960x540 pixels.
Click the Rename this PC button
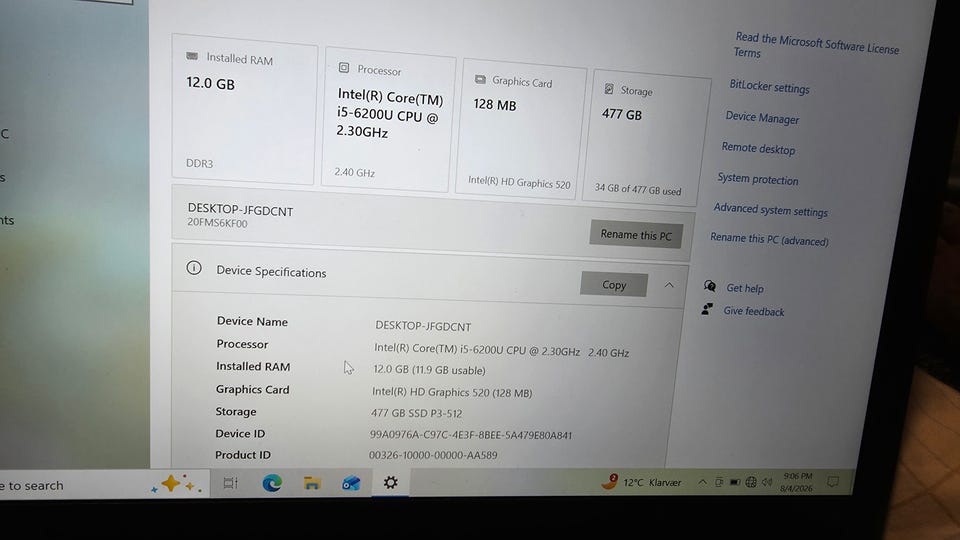(636, 234)
